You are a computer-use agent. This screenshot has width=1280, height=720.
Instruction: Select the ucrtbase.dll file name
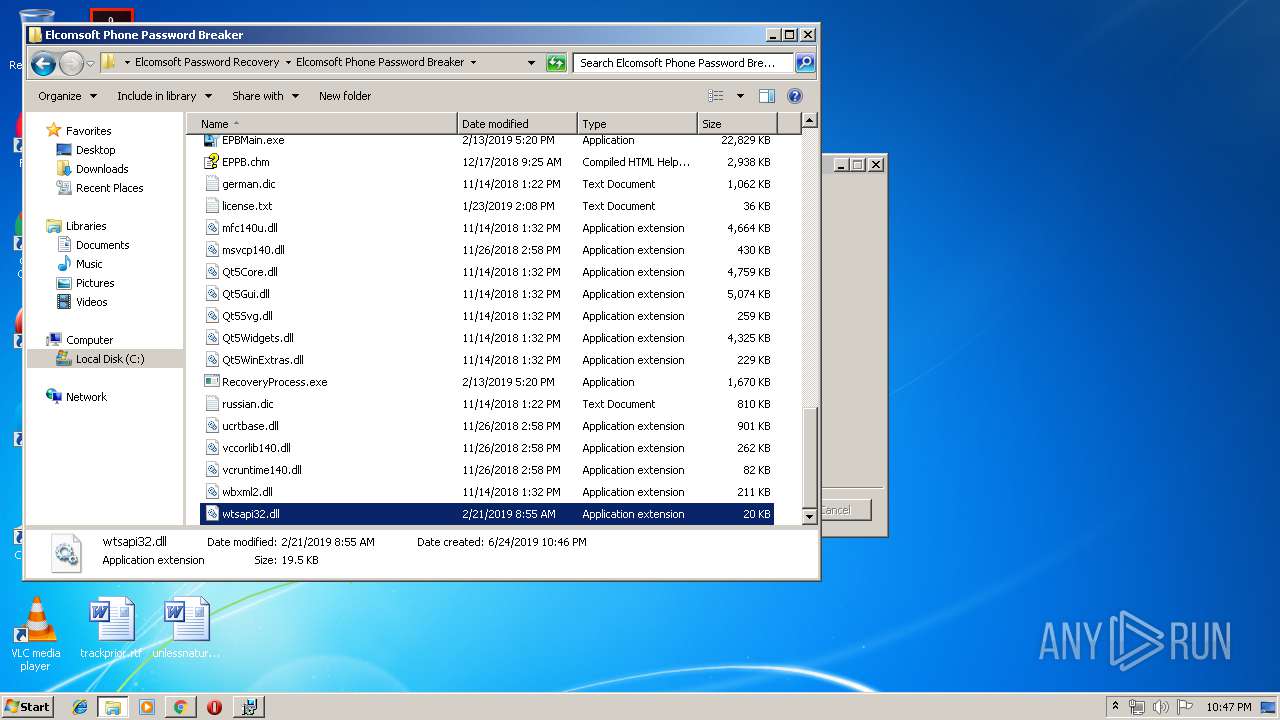pos(250,426)
